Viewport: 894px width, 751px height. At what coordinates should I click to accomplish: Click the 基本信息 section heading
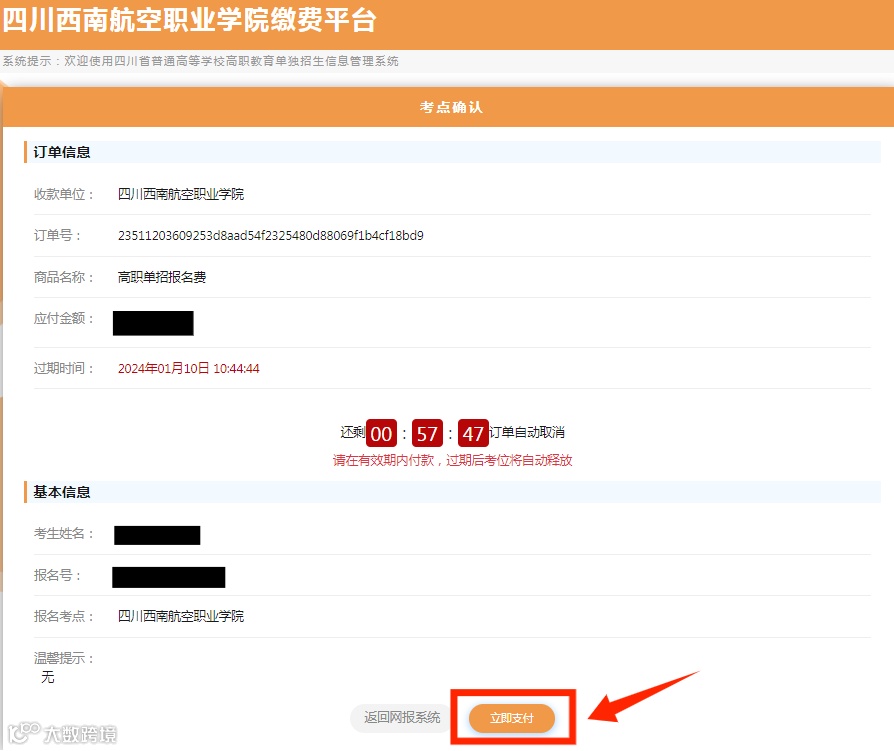tap(62, 492)
